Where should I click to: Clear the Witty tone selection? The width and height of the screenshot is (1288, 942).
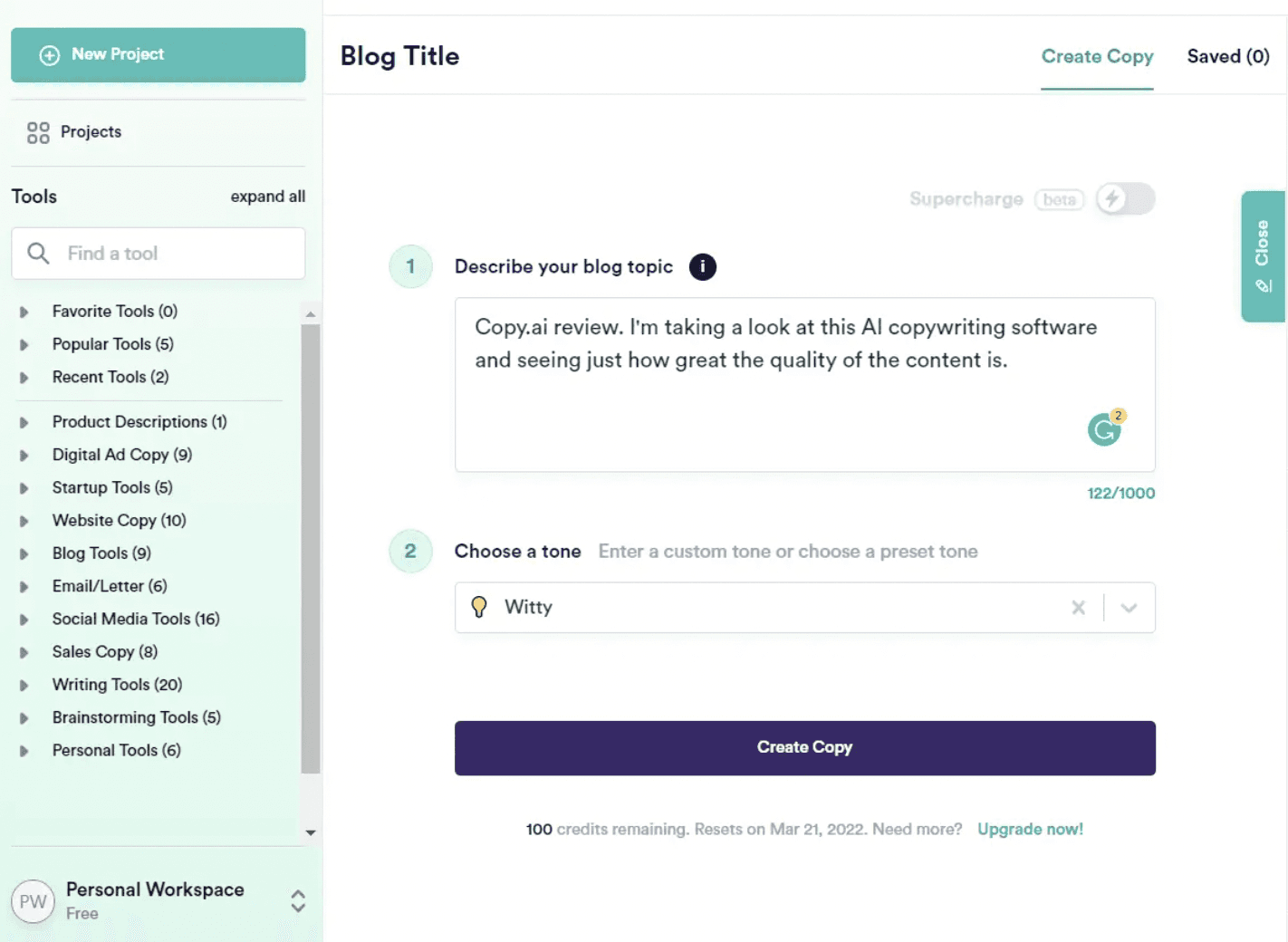1078,608
